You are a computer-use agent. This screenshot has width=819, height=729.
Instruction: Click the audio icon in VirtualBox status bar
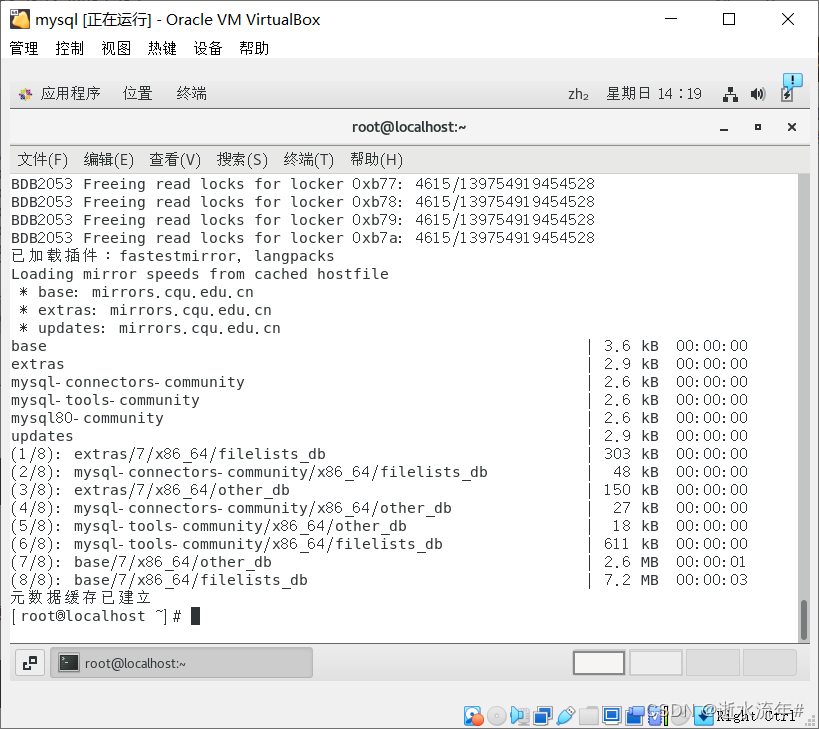519,715
